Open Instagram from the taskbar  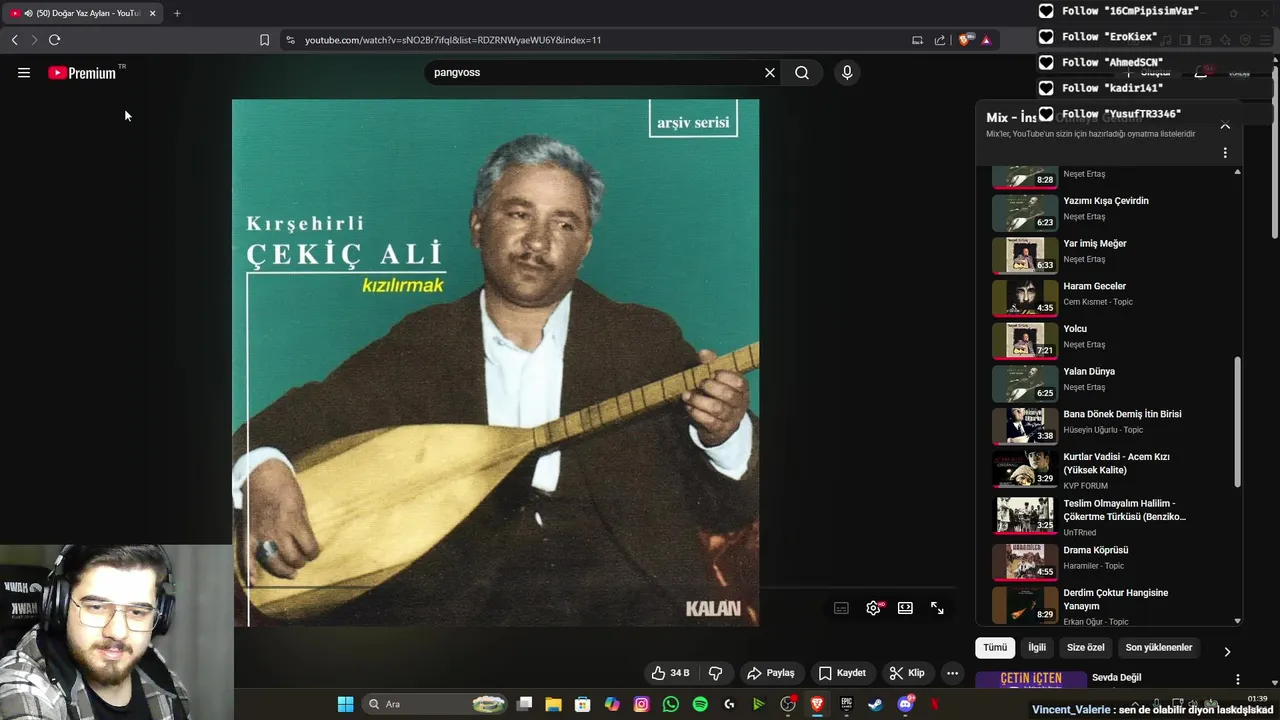[642, 704]
